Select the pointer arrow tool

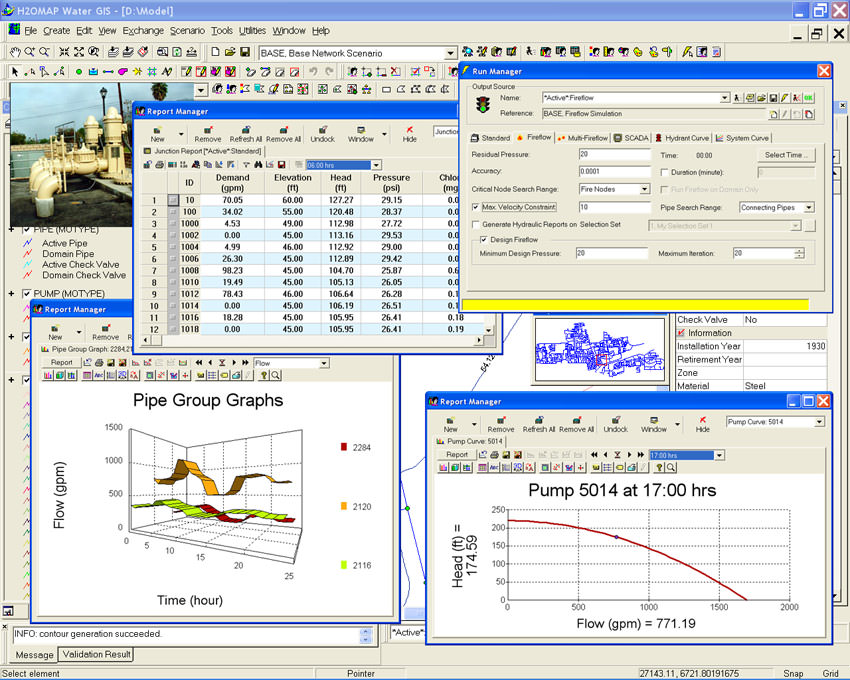(x=15, y=72)
